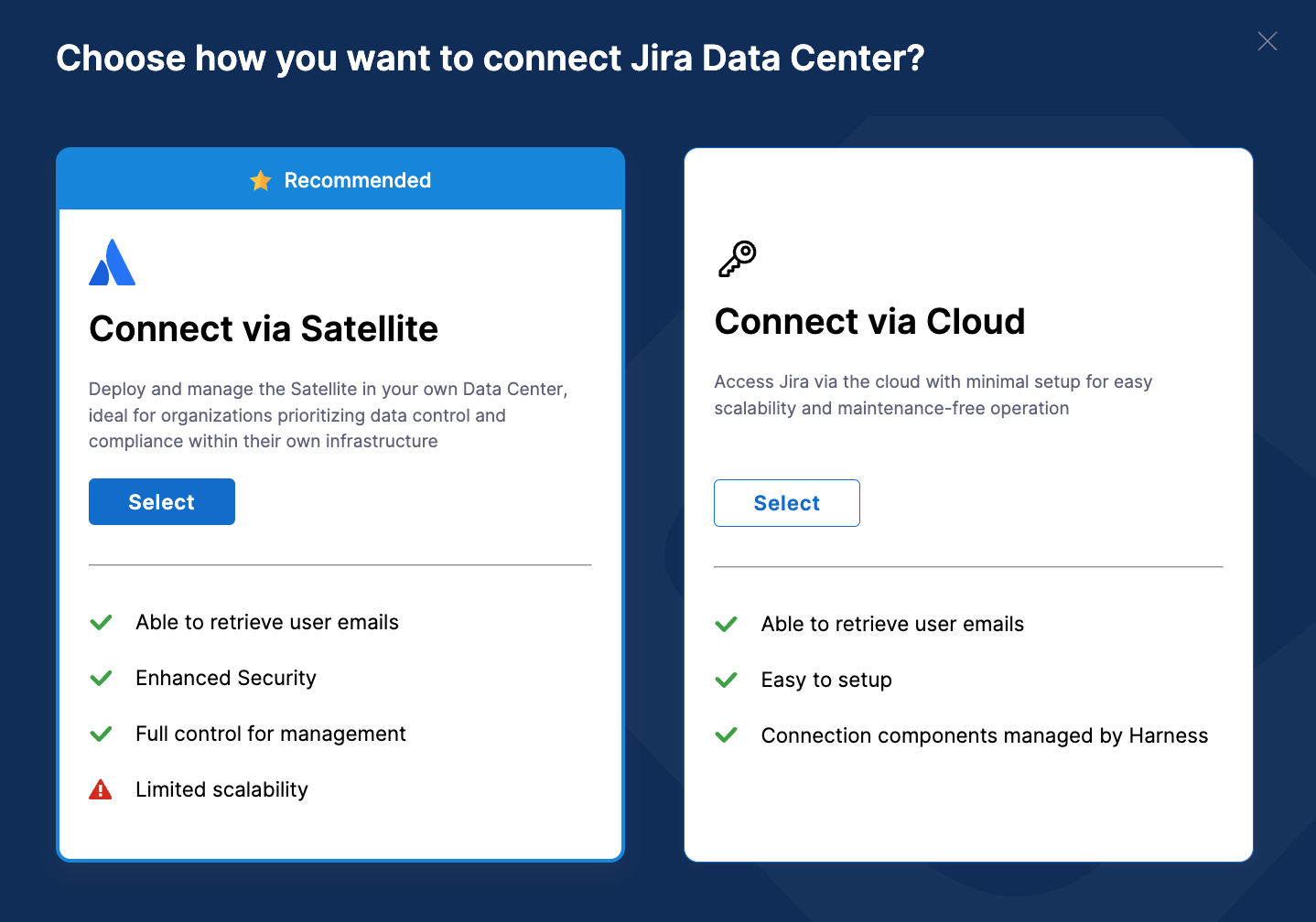Click the checkmark beside Easy to setup
Viewport: 1316px width, 922px height.
pos(726,680)
